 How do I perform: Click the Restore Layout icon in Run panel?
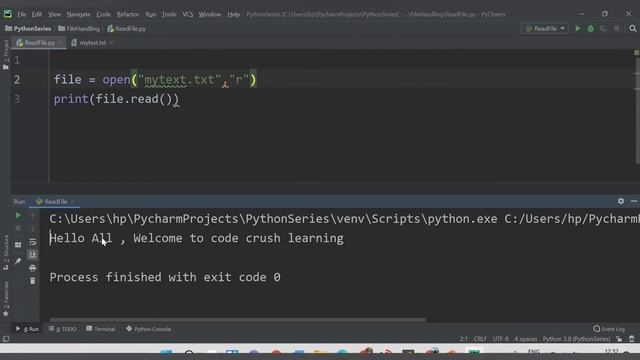tap(18, 244)
